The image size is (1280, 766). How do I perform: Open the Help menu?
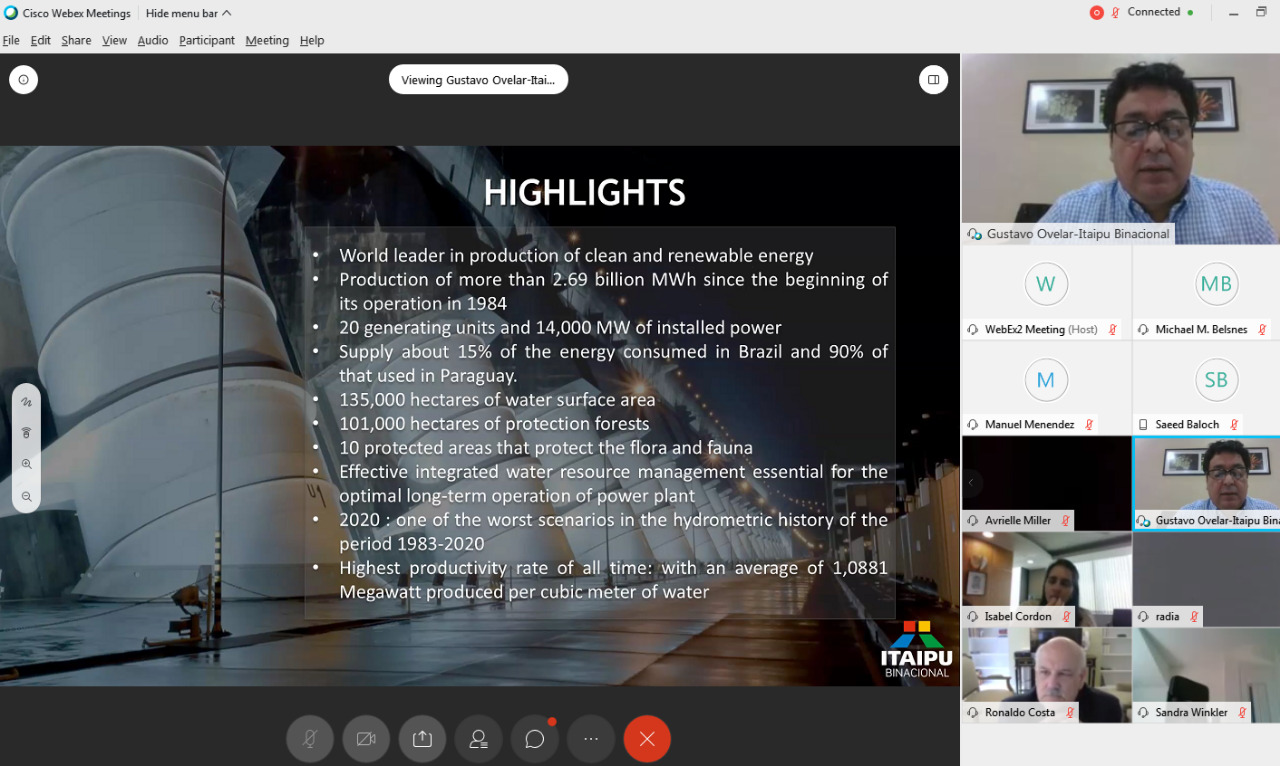[x=312, y=40]
